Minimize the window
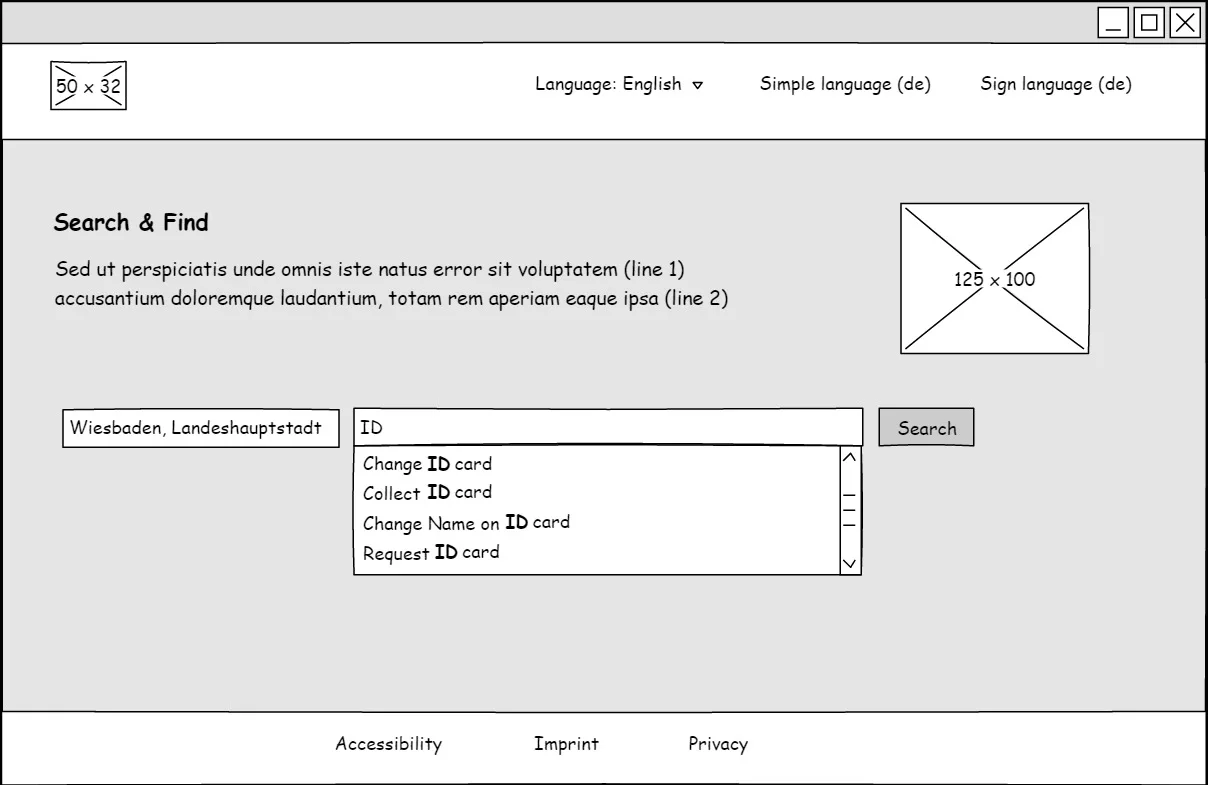1208x785 pixels. (x=1113, y=23)
